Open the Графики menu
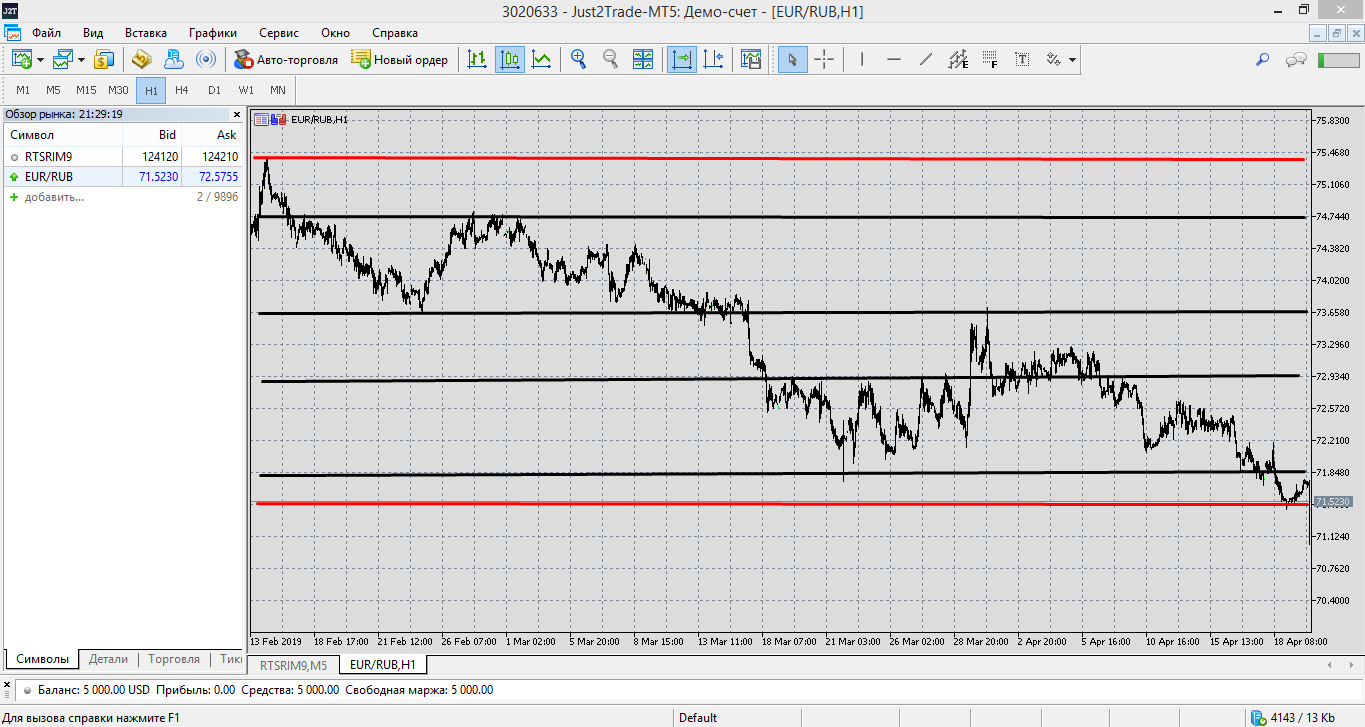Image resolution: width=1365 pixels, height=727 pixels. pyautogui.click(x=212, y=32)
